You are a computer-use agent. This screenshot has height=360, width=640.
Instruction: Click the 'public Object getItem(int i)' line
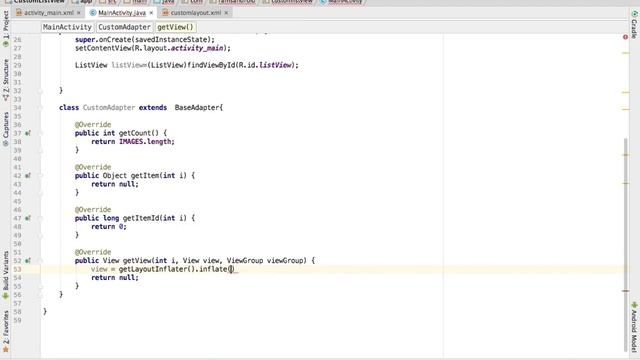click(x=135, y=176)
